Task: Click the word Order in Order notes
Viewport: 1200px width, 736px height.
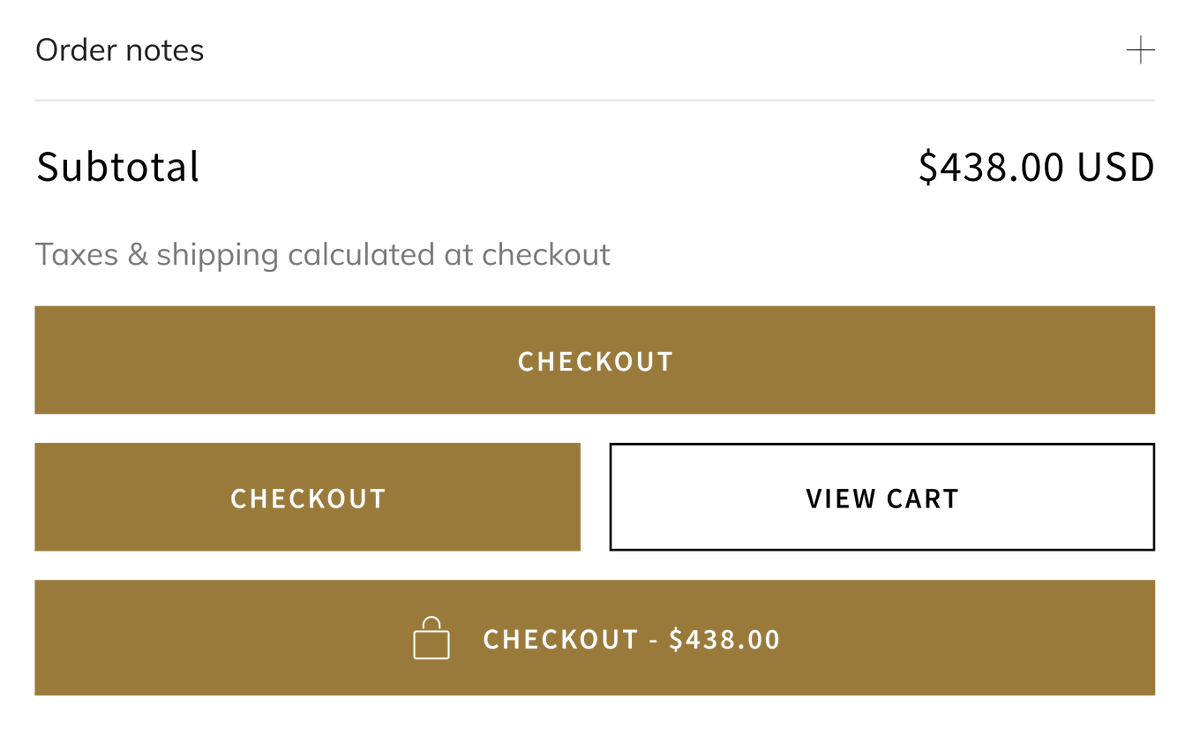Action: pyautogui.click(x=72, y=50)
